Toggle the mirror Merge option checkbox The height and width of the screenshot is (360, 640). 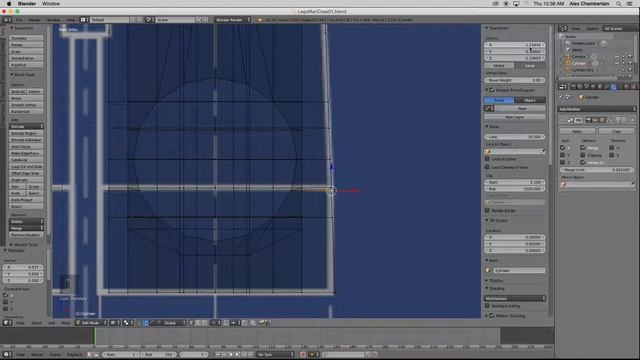coord(583,147)
